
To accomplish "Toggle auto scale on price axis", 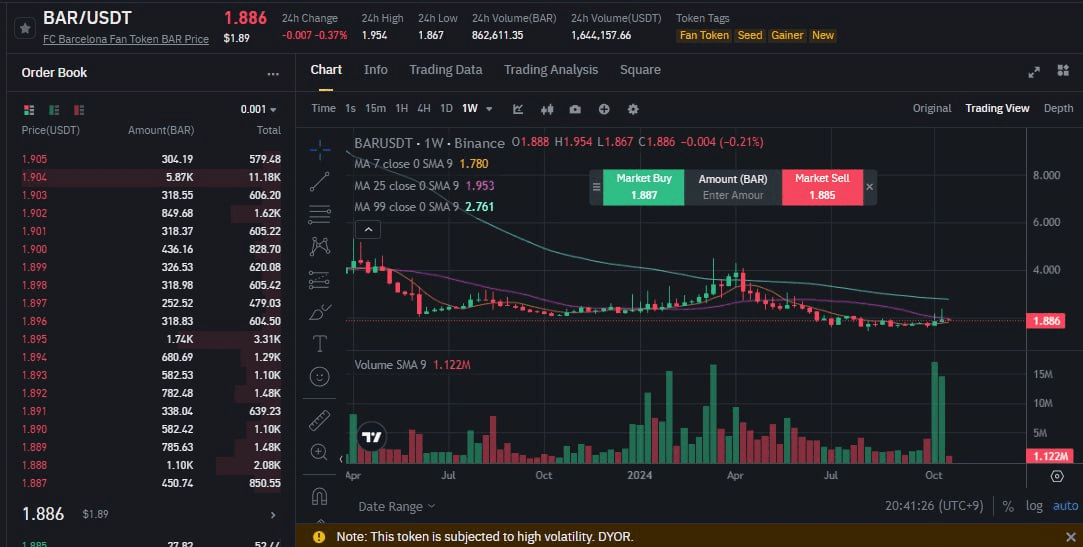I will [1065, 506].
